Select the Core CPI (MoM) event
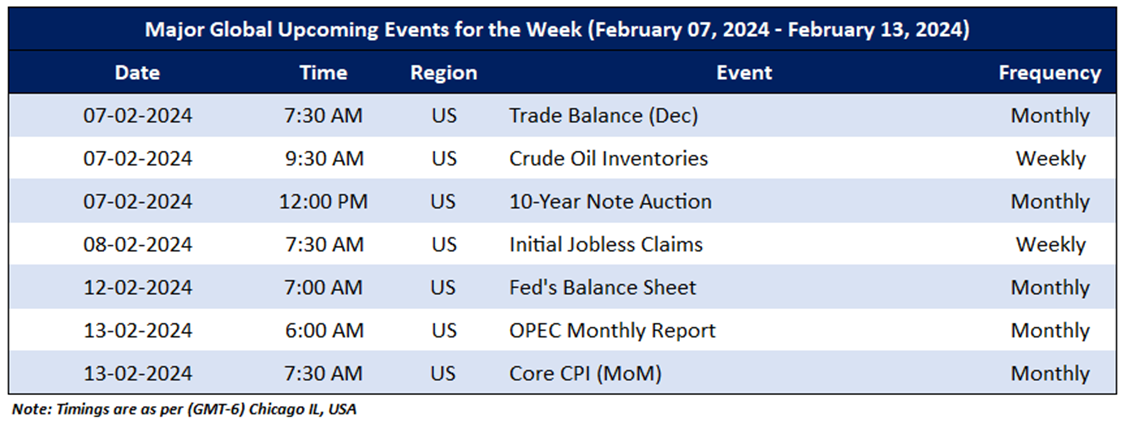This screenshot has width=1125, height=426. pyautogui.click(x=585, y=374)
